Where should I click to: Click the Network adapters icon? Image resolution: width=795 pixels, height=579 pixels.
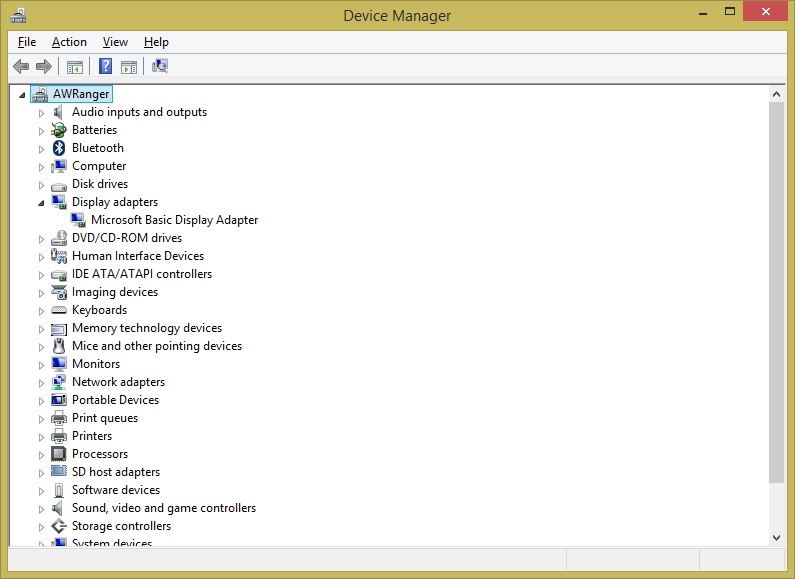(x=59, y=382)
